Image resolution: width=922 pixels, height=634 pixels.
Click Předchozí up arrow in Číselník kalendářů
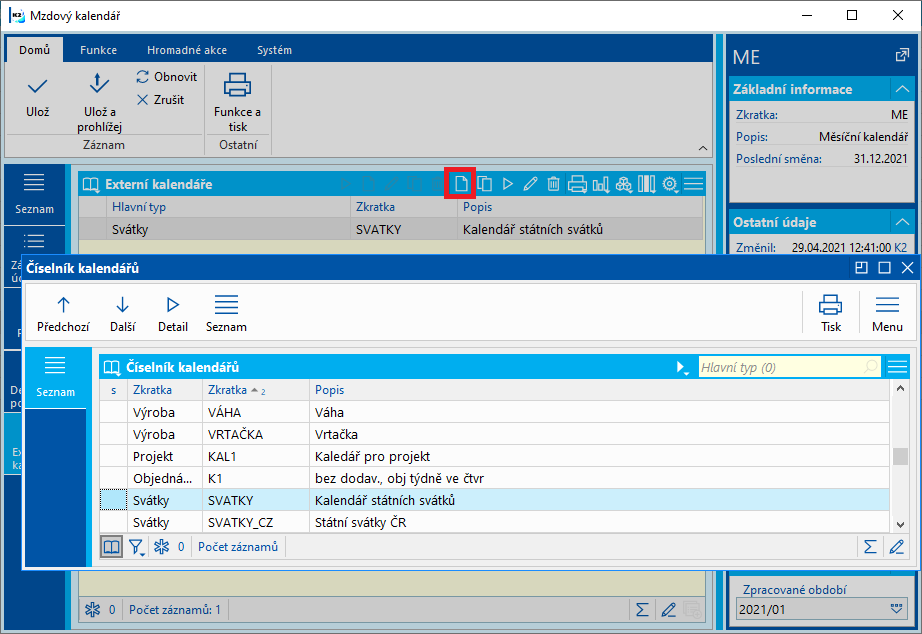63,313
